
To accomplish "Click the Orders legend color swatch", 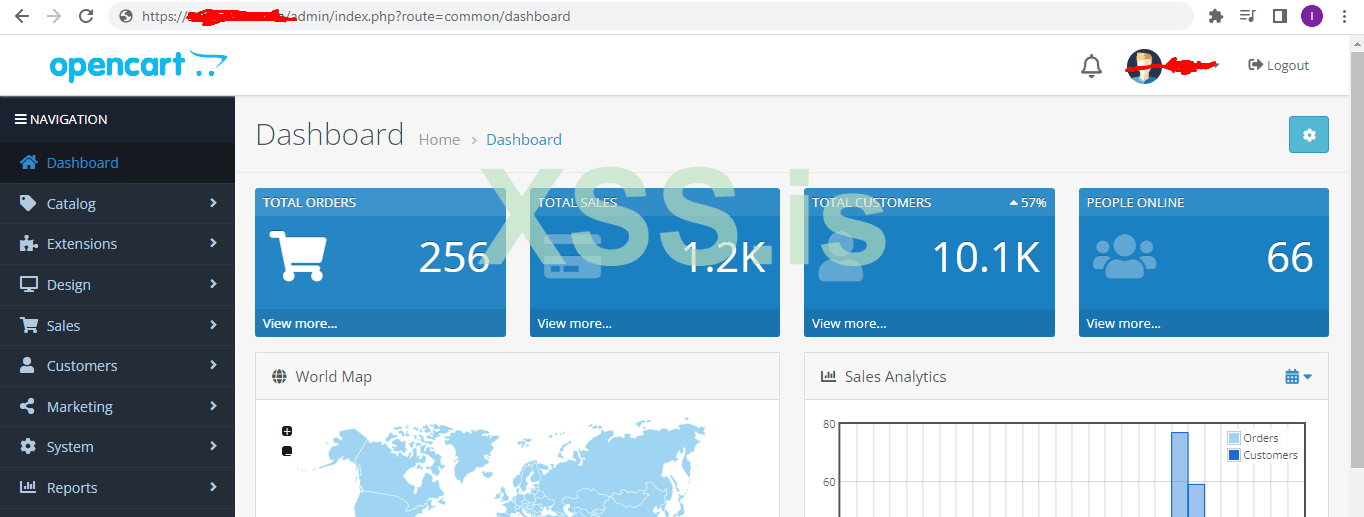I will point(1234,438).
